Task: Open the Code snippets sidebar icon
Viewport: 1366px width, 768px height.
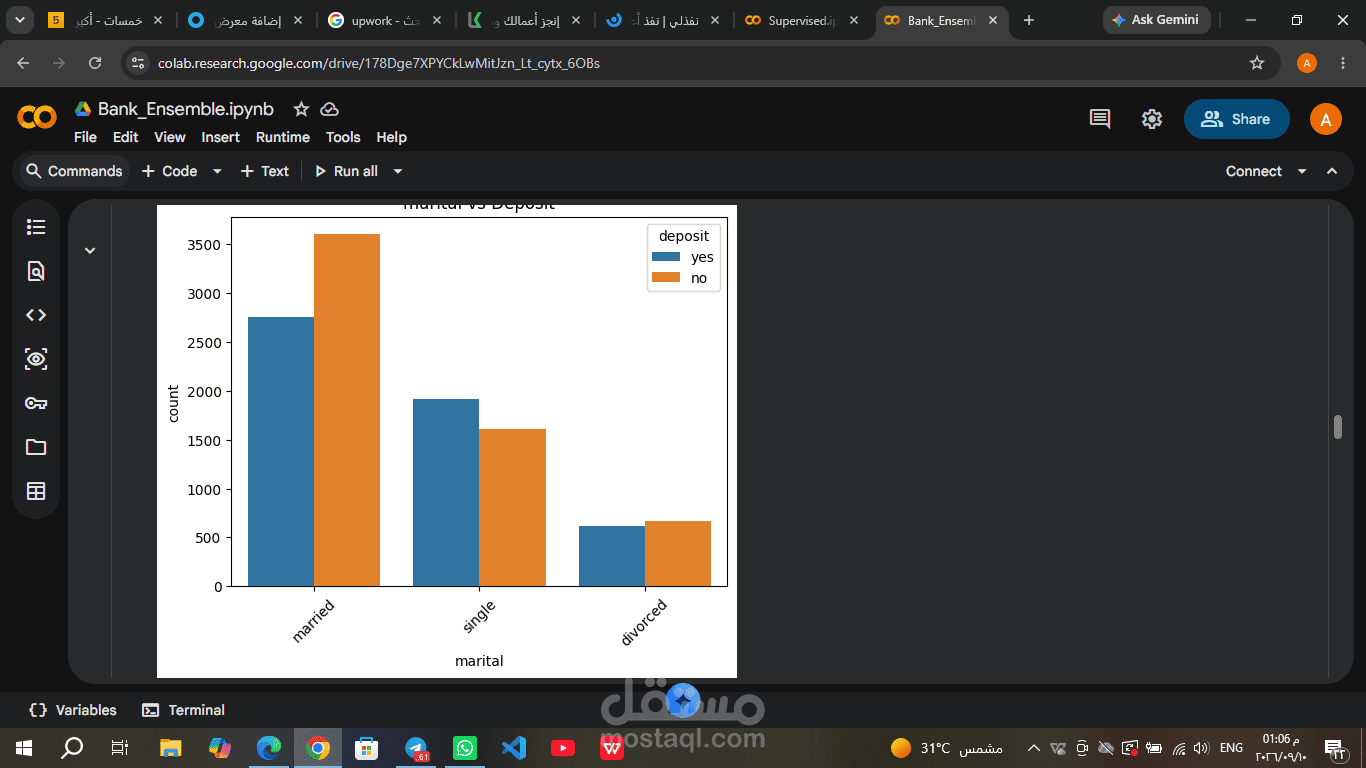Action: 36,315
